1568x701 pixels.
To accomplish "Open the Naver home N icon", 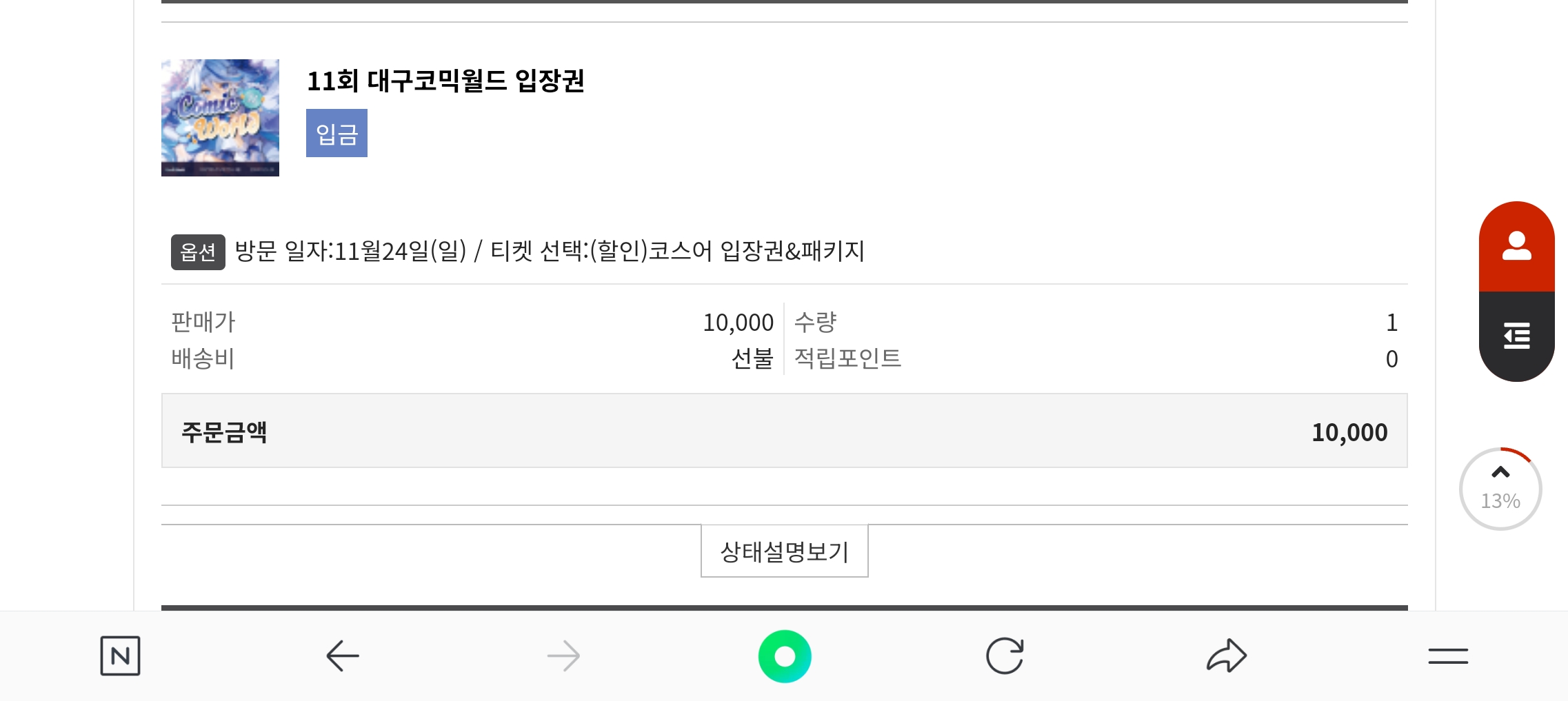I will [x=120, y=656].
